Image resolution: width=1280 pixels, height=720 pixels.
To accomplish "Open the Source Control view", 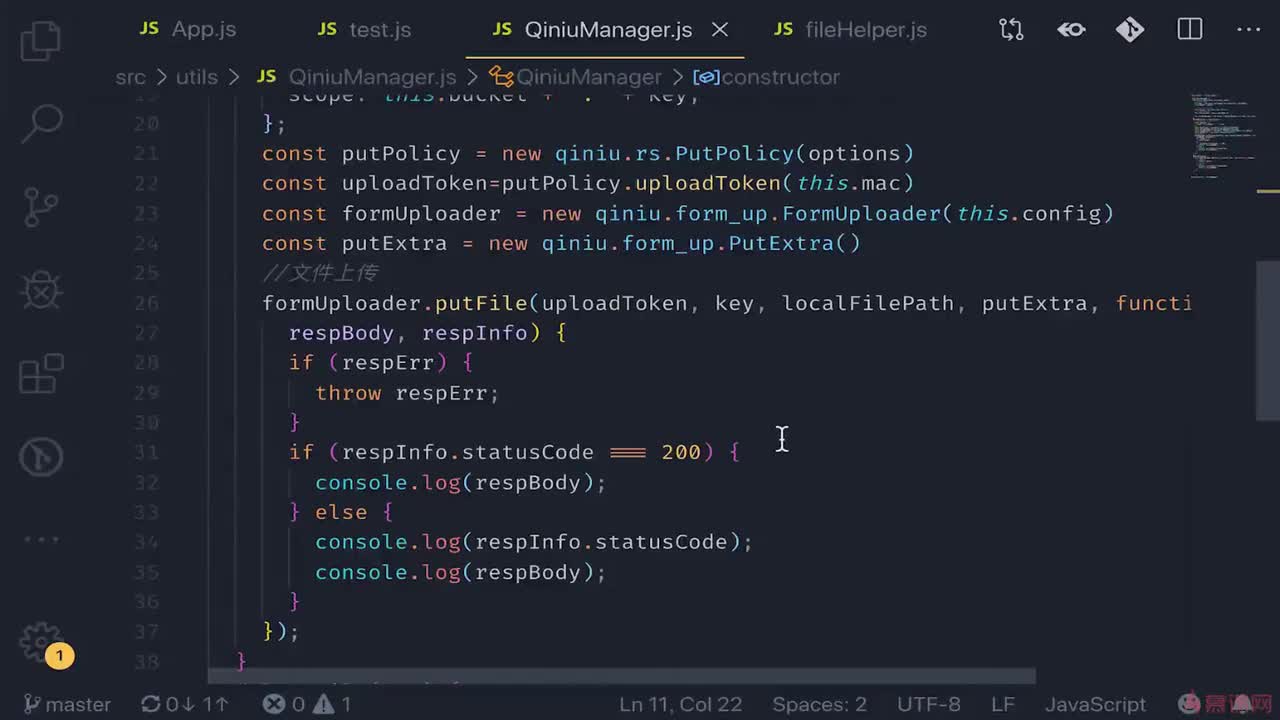I will (41, 207).
